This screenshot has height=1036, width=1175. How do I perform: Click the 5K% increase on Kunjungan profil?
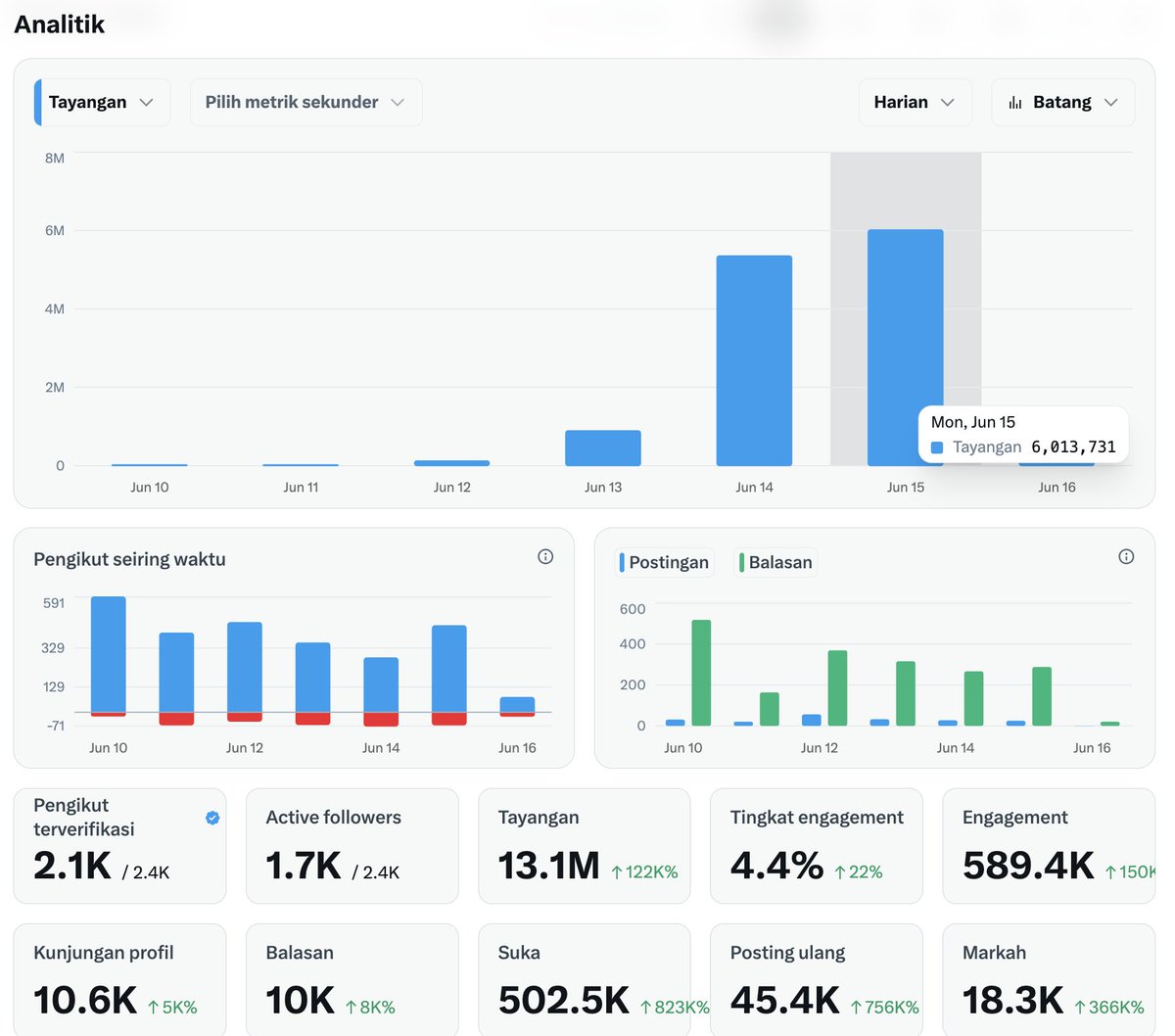[172, 1007]
